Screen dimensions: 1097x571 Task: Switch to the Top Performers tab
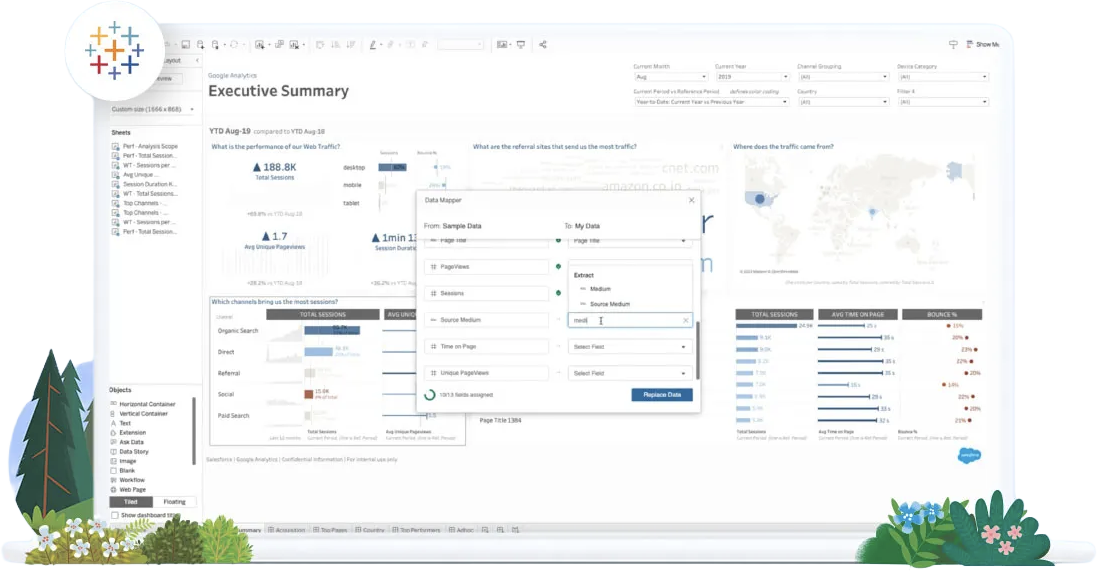416,530
